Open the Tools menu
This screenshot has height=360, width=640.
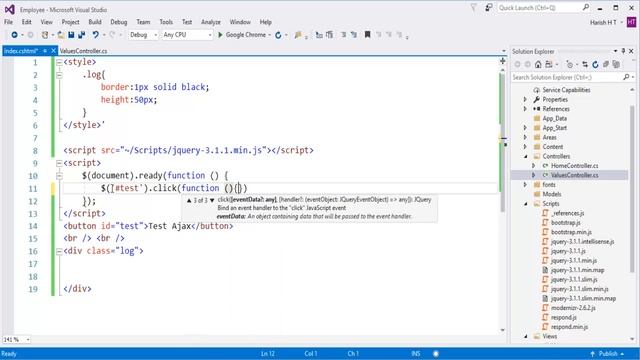tap(166, 22)
